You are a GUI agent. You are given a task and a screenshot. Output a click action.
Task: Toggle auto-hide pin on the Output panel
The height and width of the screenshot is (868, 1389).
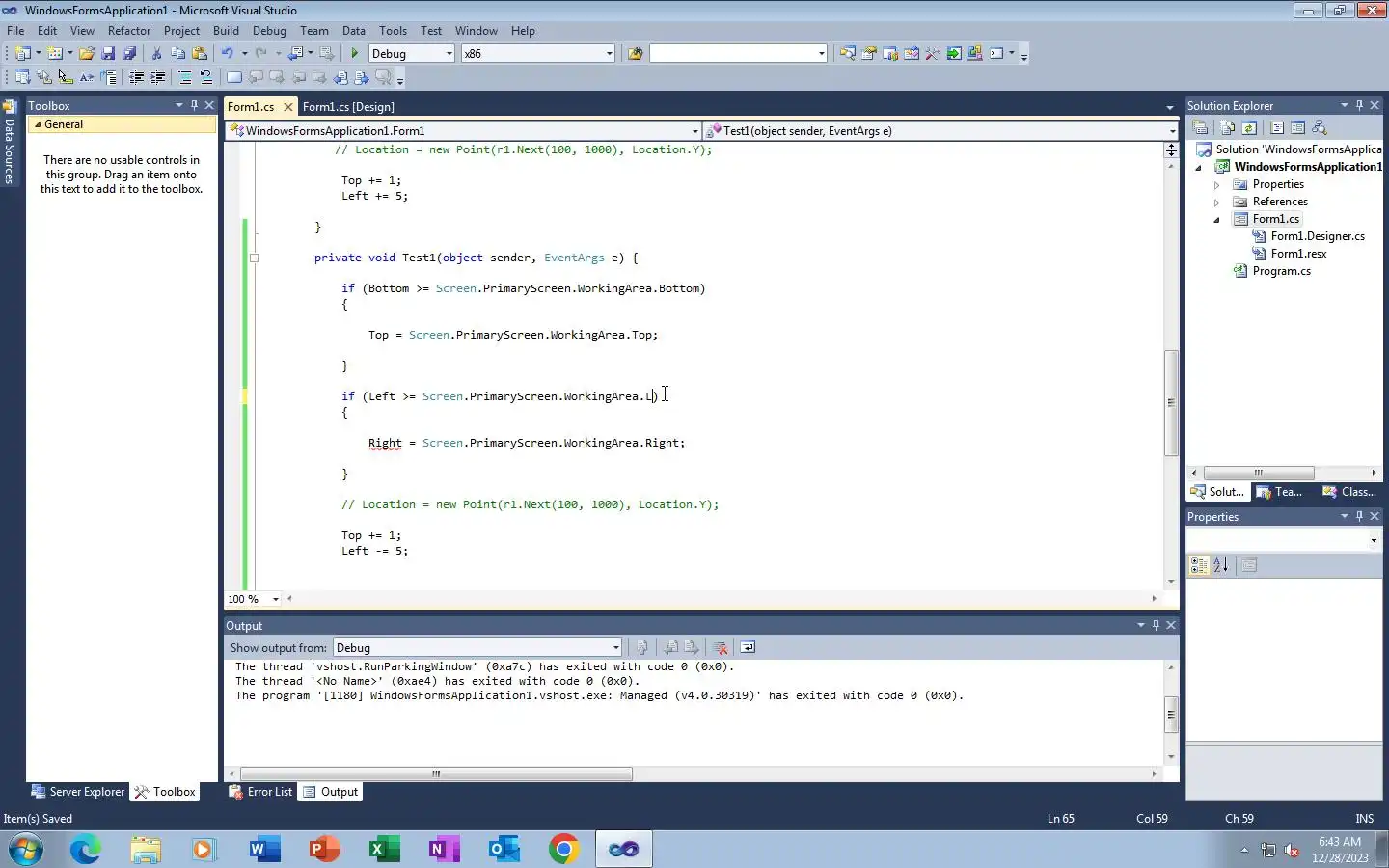pos(1156,625)
